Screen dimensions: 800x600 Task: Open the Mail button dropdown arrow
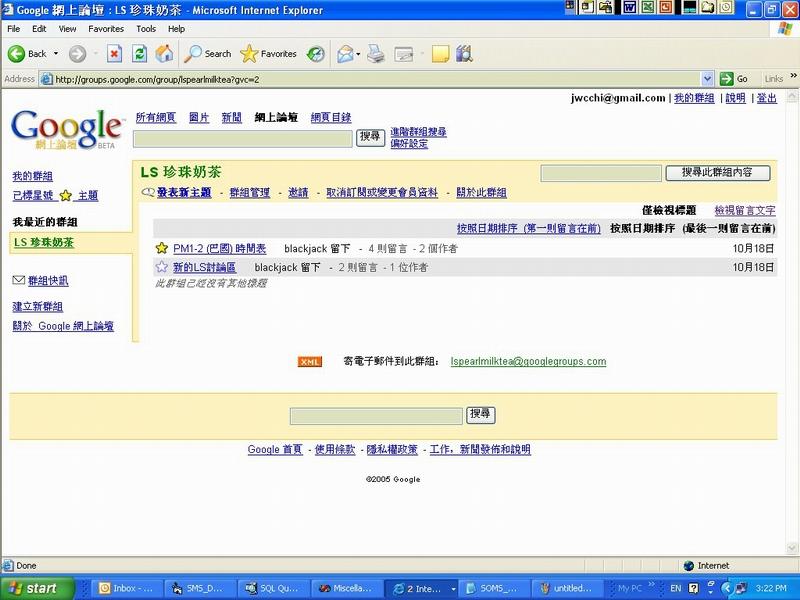coord(358,54)
